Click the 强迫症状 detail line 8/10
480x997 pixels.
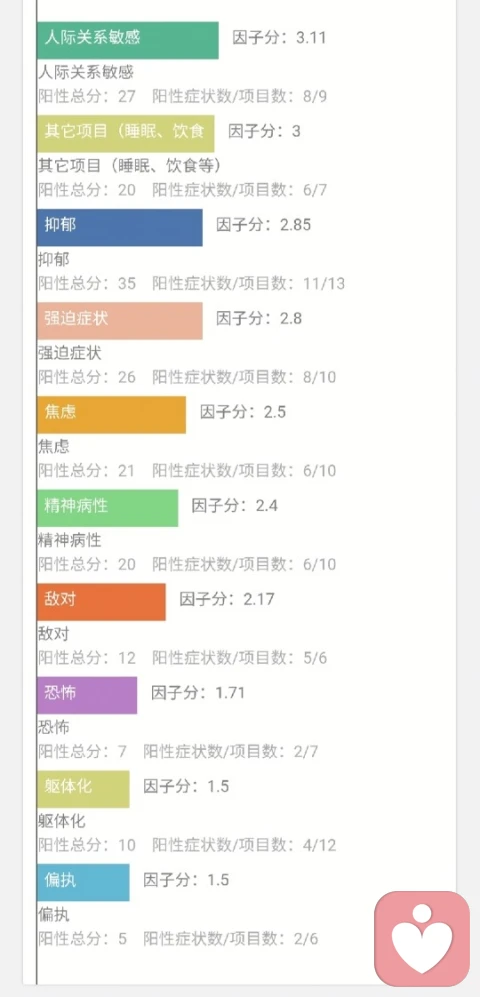tap(187, 377)
